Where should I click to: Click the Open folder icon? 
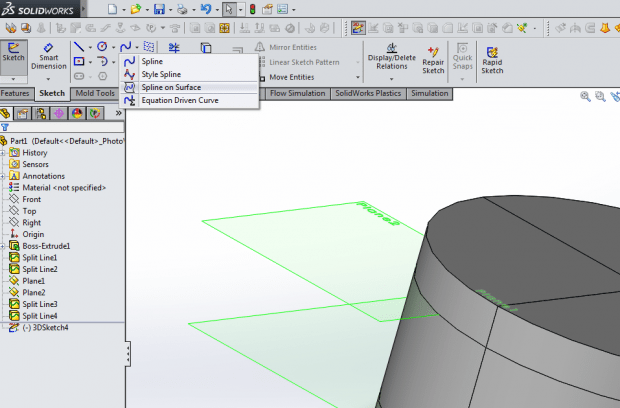tap(136, 9)
